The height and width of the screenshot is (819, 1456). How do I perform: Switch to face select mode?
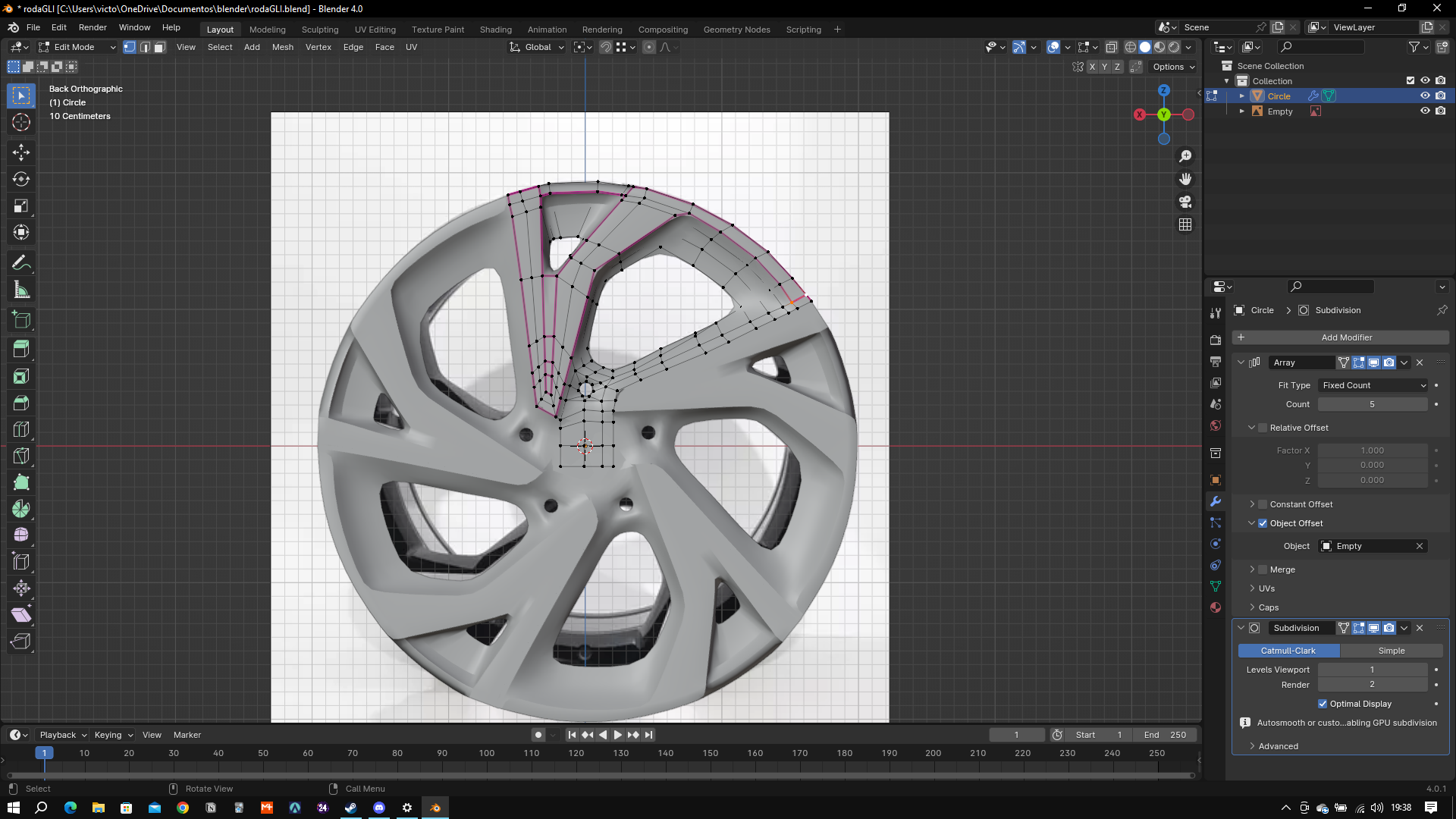(x=160, y=47)
